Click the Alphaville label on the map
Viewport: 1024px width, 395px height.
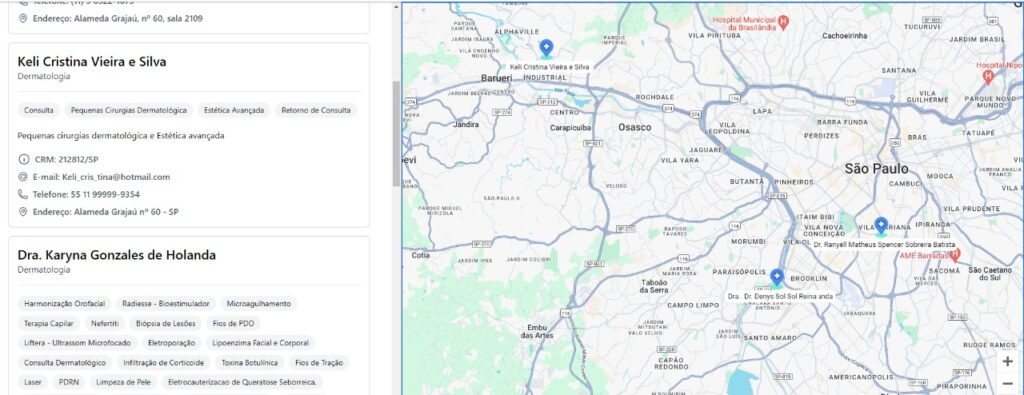coord(517,31)
